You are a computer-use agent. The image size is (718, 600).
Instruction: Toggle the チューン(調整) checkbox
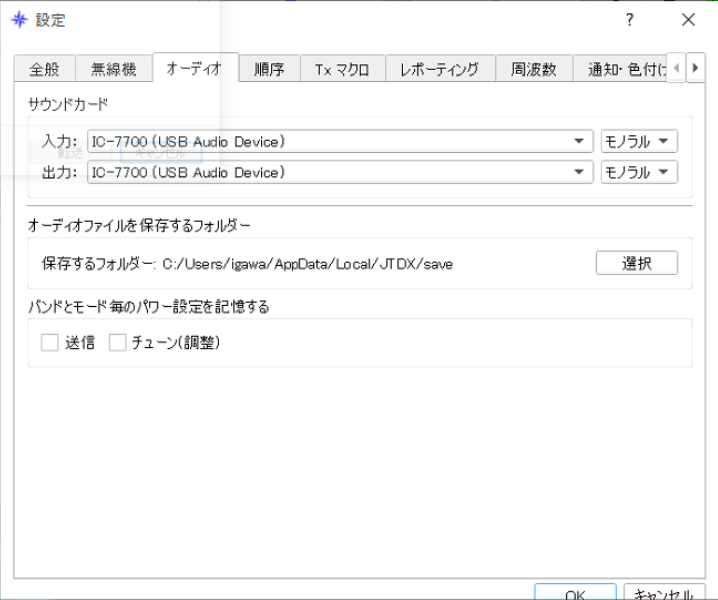coord(117,342)
